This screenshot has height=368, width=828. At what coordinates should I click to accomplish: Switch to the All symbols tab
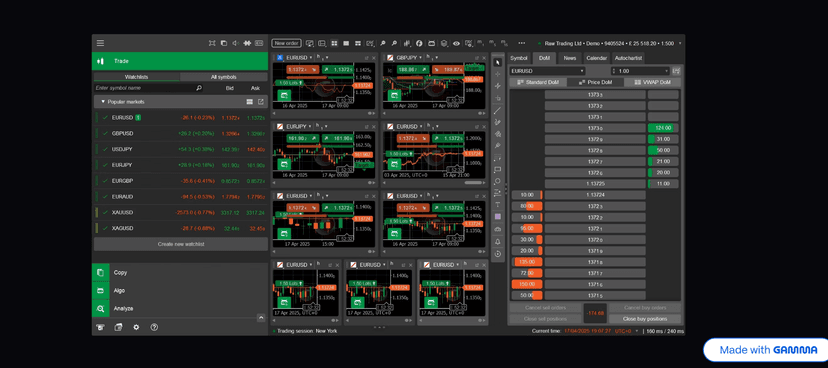pyautogui.click(x=224, y=77)
